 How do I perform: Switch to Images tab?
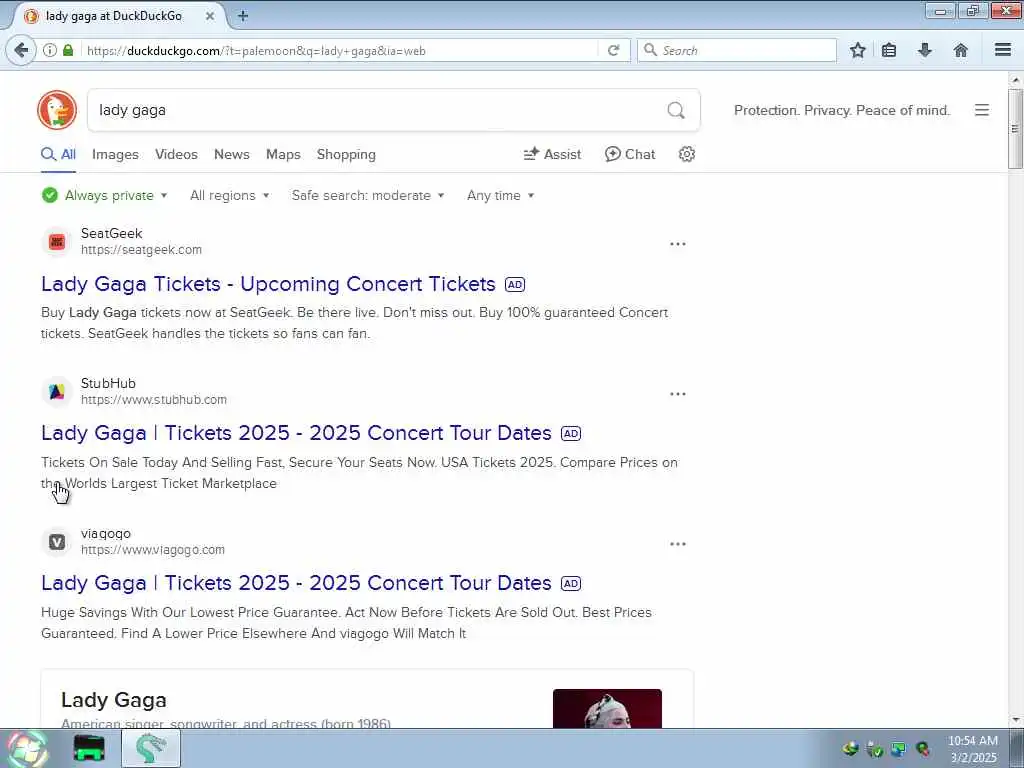pyautogui.click(x=116, y=155)
